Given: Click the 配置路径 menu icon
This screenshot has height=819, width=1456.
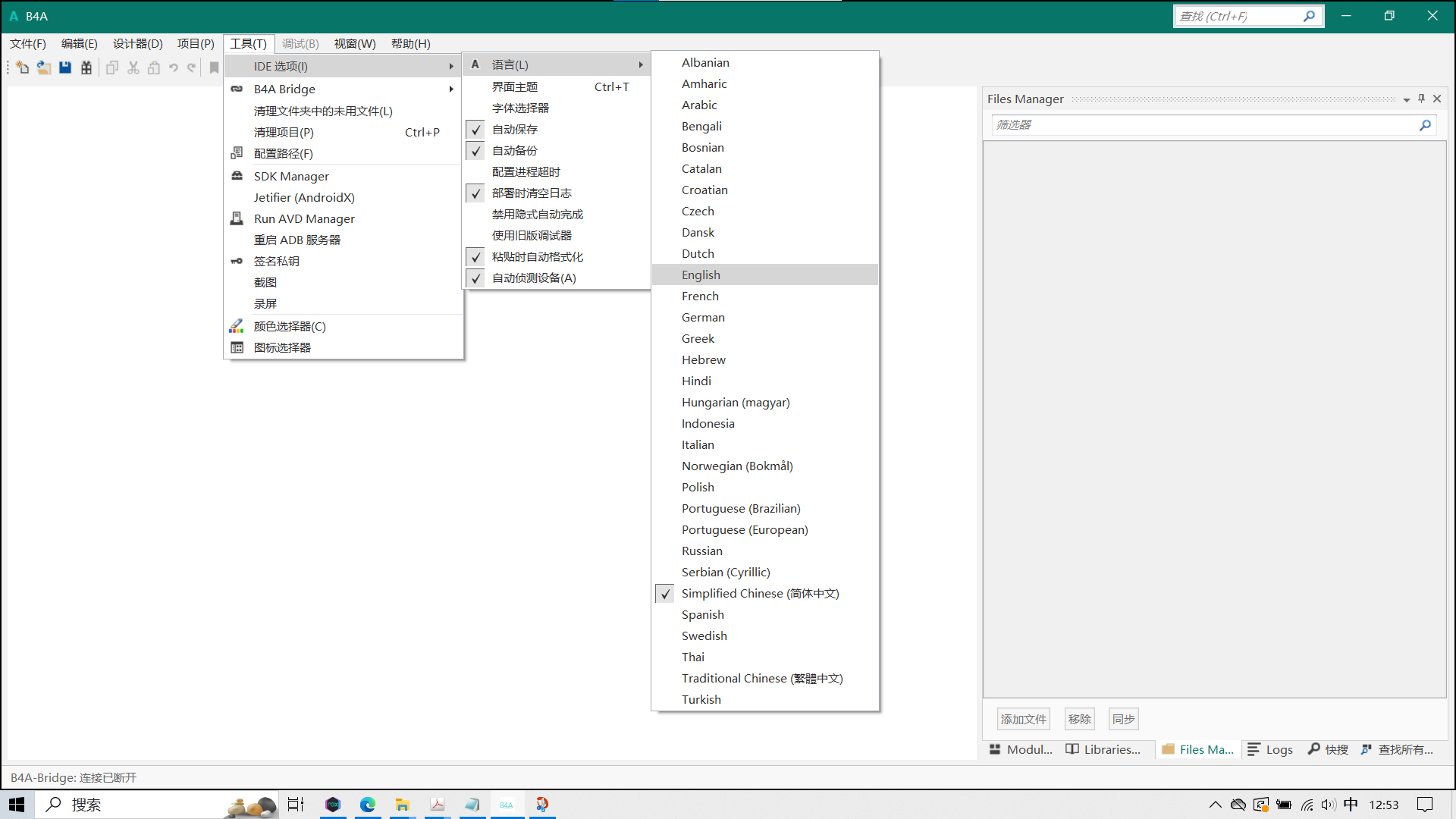Looking at the screenshot, I should pos(237,153).
